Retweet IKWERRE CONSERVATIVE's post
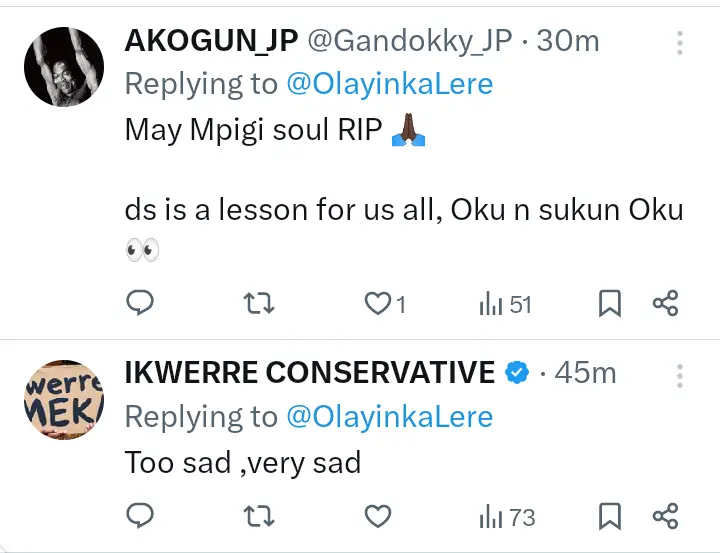Viewport: 720px width, 553px height. tap(259, 516)
